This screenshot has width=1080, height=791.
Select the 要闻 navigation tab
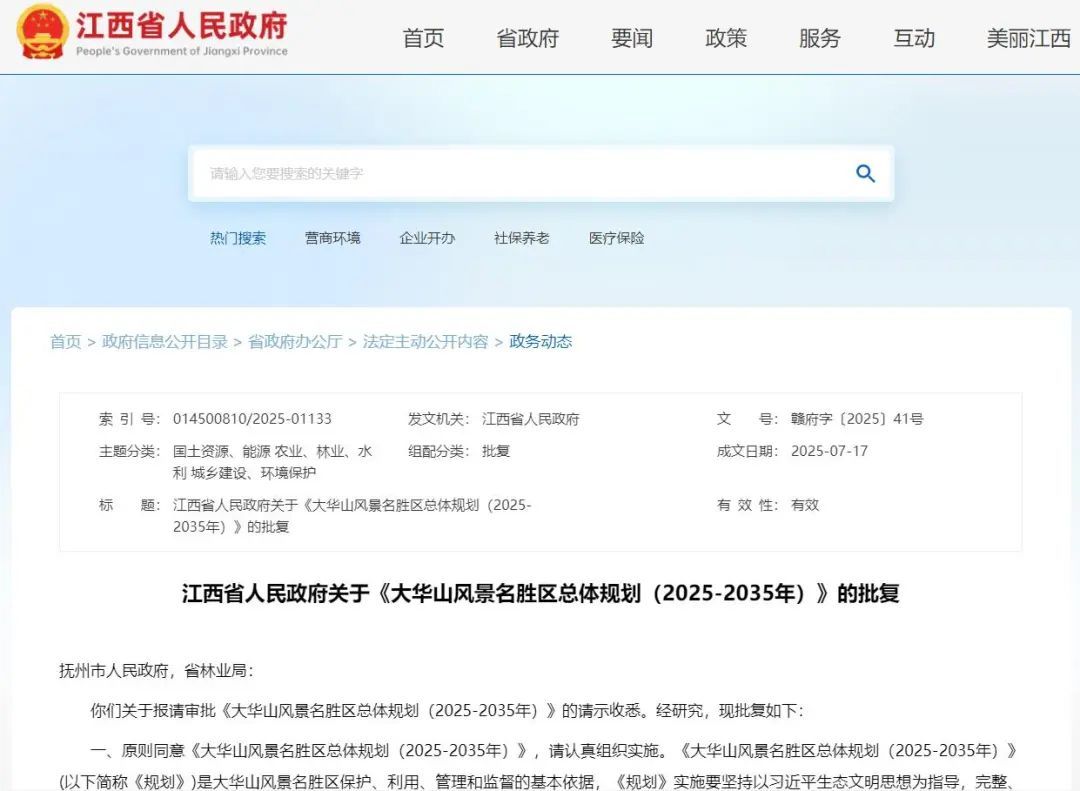tap(630, 37)
